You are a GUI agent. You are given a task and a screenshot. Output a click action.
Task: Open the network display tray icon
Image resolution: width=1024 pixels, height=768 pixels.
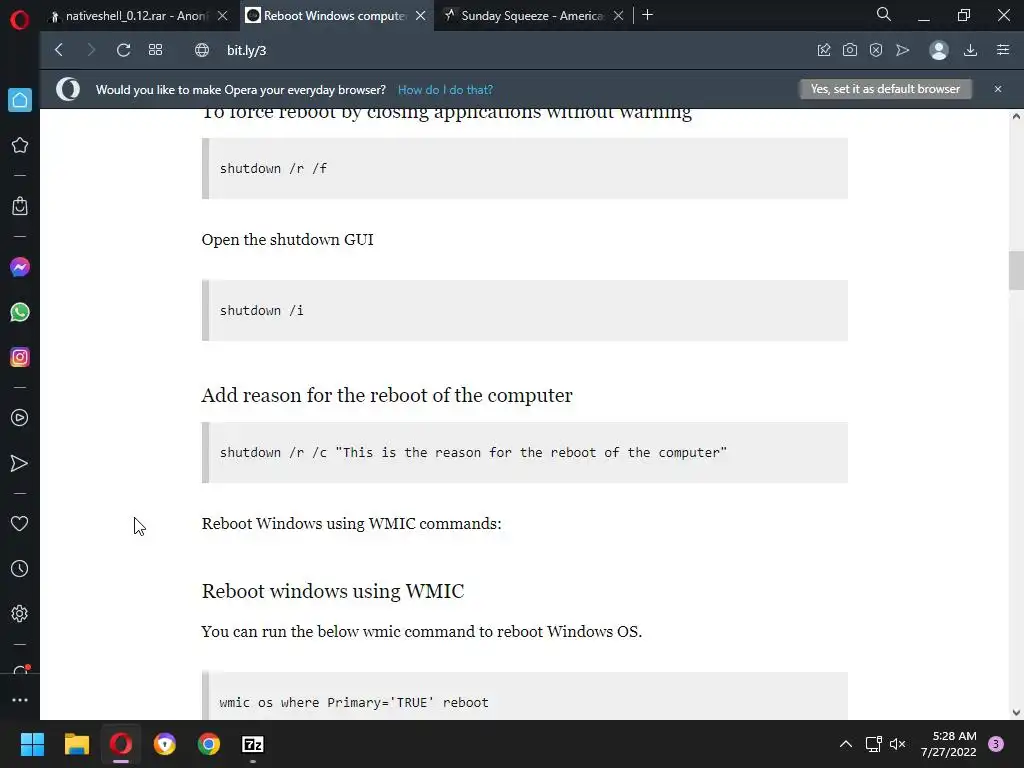click(873, 744)
